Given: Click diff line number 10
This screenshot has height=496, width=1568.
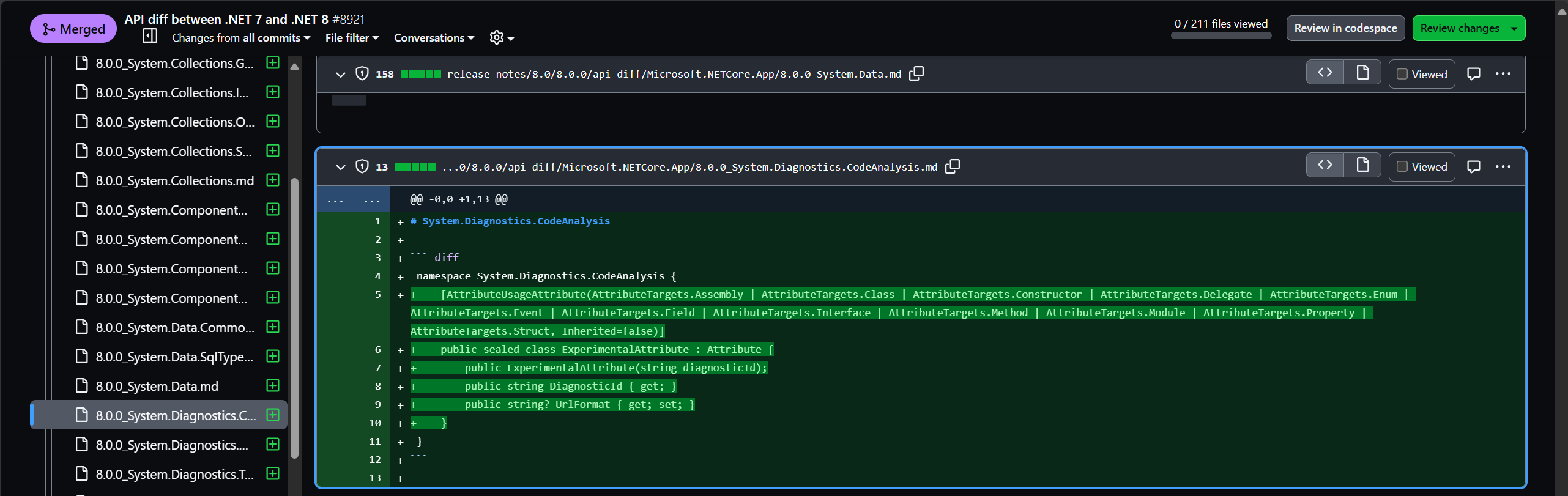Looking at the screenshot, I should (x=375, y=423).
